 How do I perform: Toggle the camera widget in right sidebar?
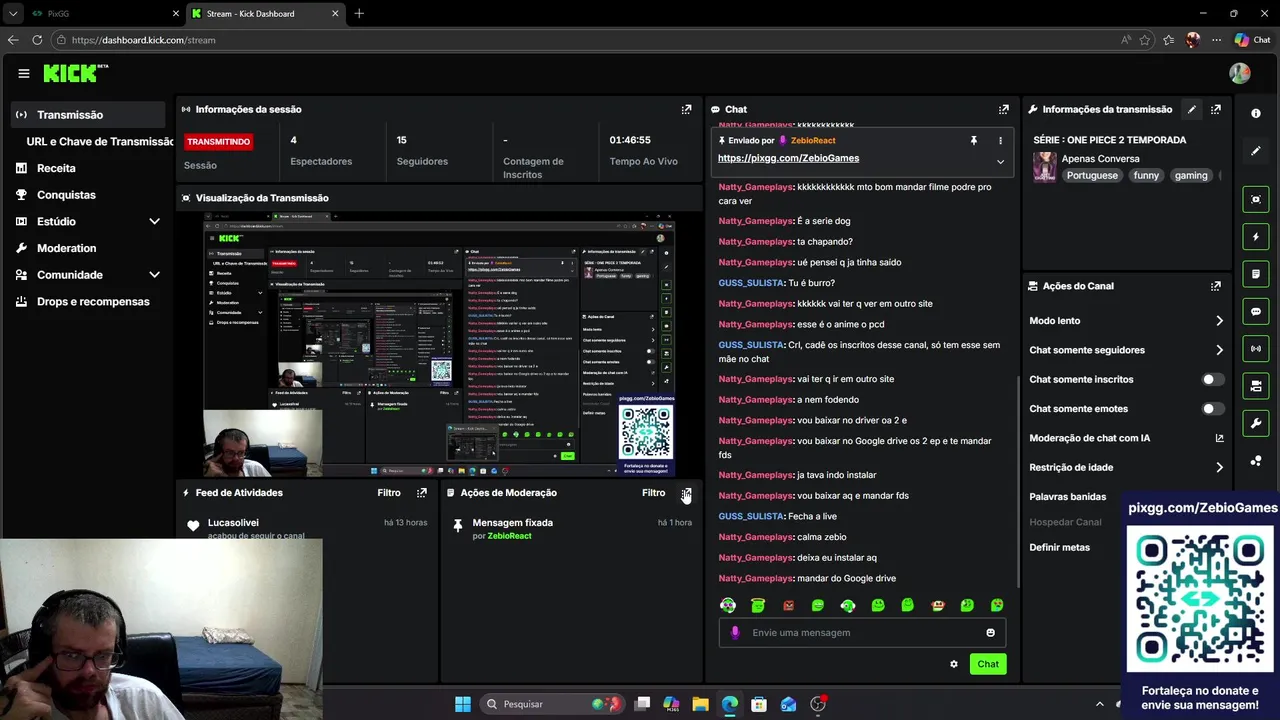[1256, 386]
